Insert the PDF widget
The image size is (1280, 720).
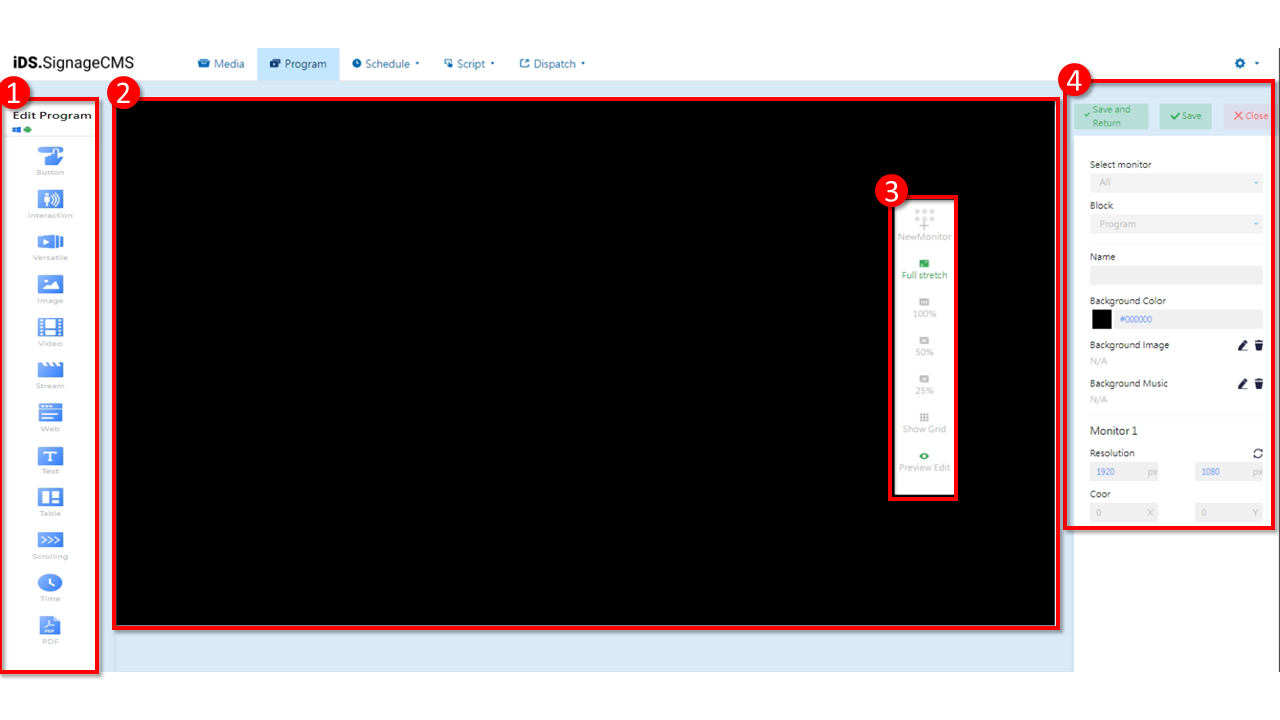(50, 626)
